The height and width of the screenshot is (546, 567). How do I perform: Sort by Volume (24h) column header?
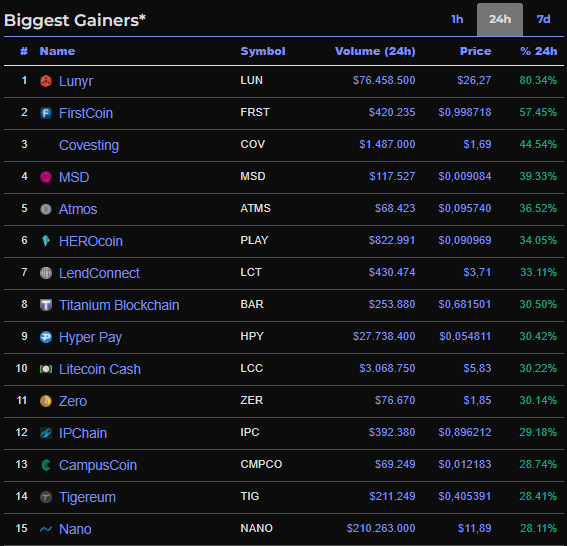coord(375,51)
